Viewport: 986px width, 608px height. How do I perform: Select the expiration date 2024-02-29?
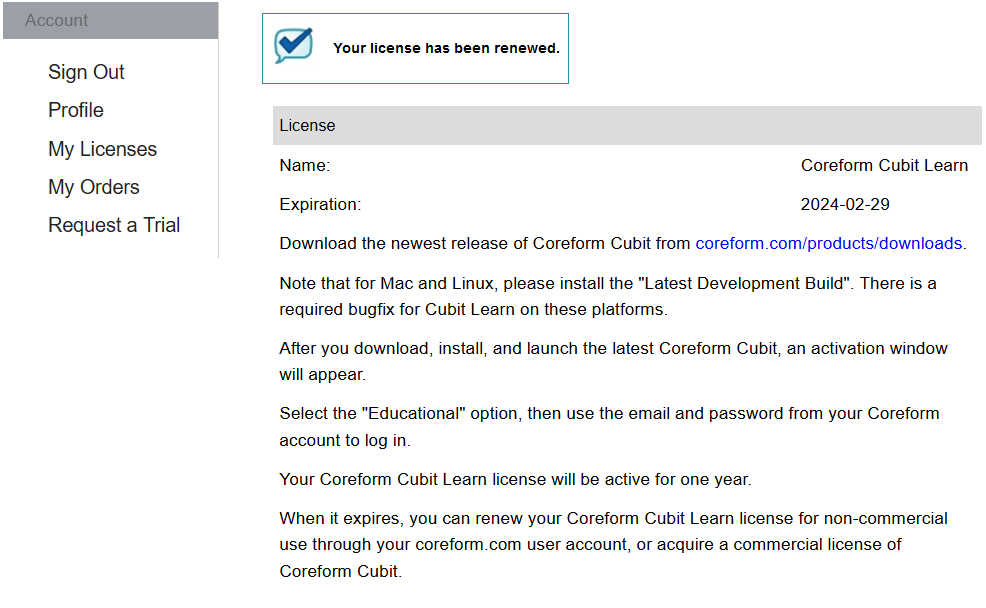coord(845,204)
